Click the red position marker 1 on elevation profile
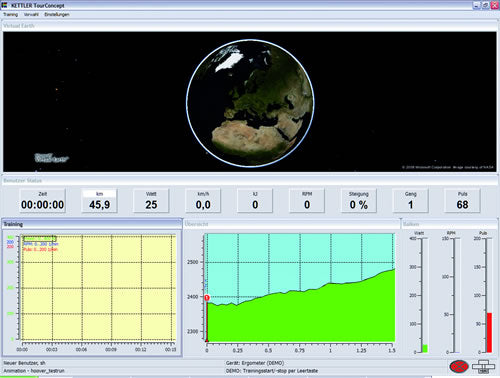The height and width of the screenshot is (378, 500). pyautogui.click(x=207, y=298)
